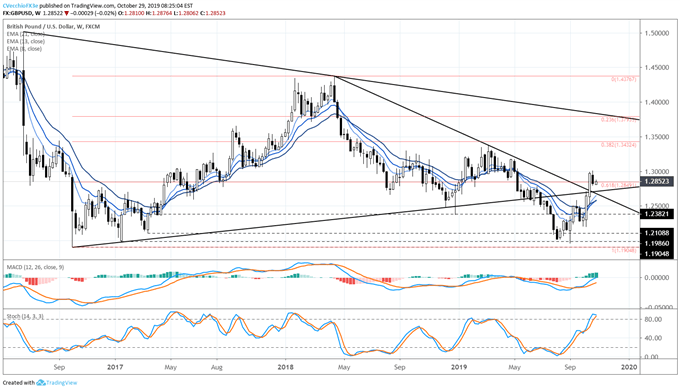Click the 2019 label on time axis
The height and width of the screenshot is (390, 680).
click(459, 367)
